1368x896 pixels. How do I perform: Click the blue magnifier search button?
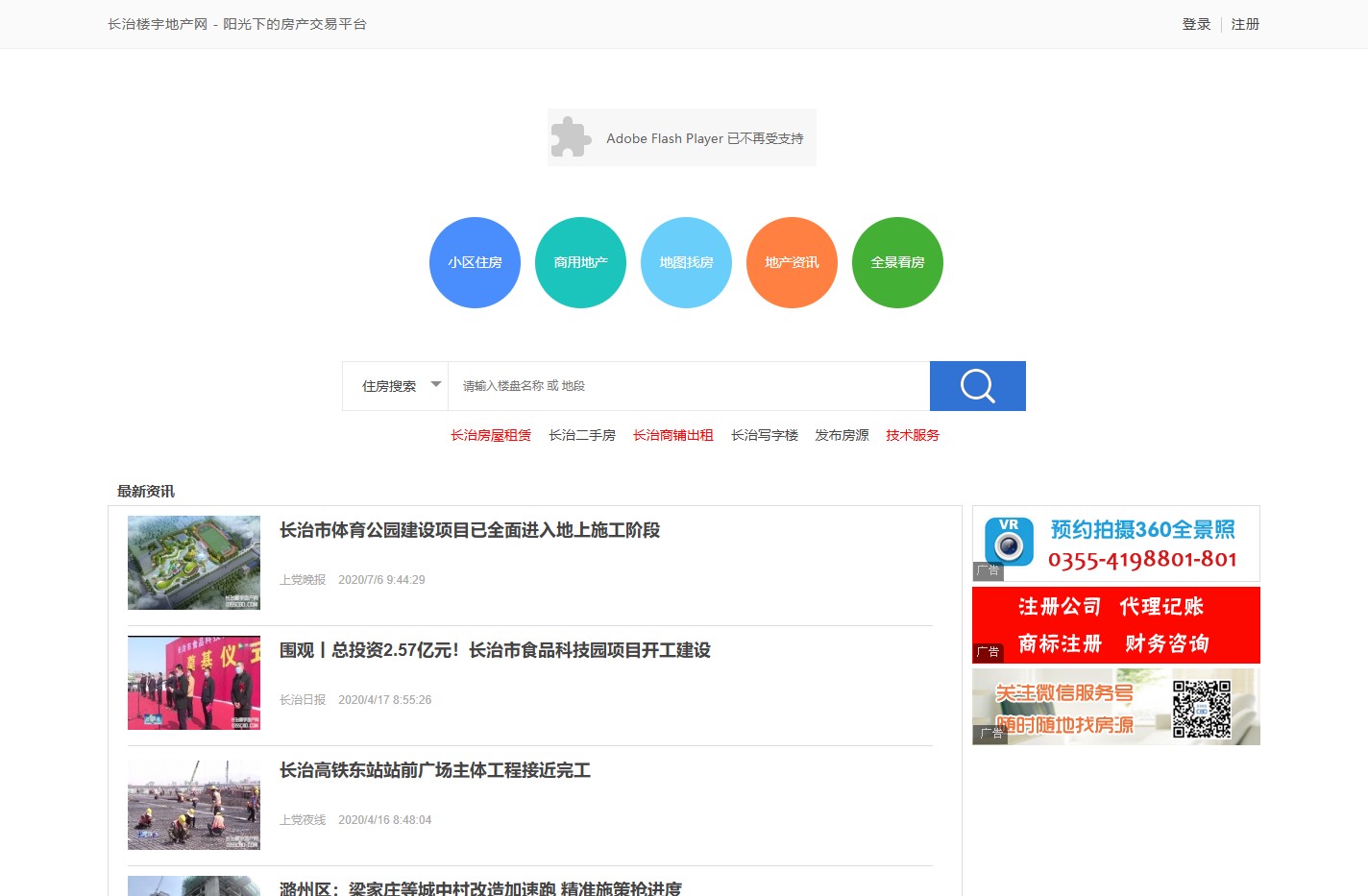(x=977, y=386)
